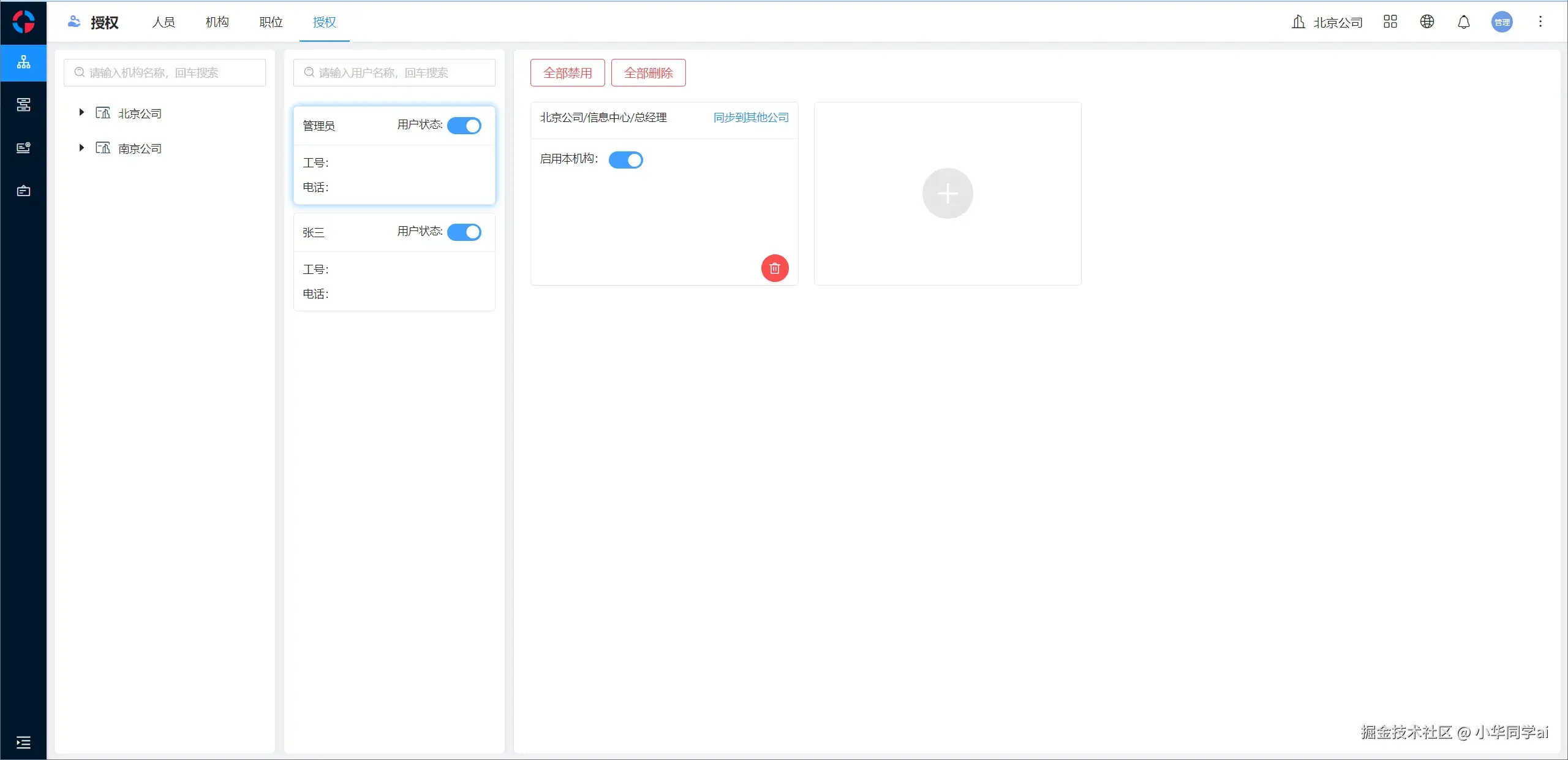Expand the sidebar using bottom menu icon
Screen dimensions: 1568x760
pyautogui.click(x=23, y=743)
